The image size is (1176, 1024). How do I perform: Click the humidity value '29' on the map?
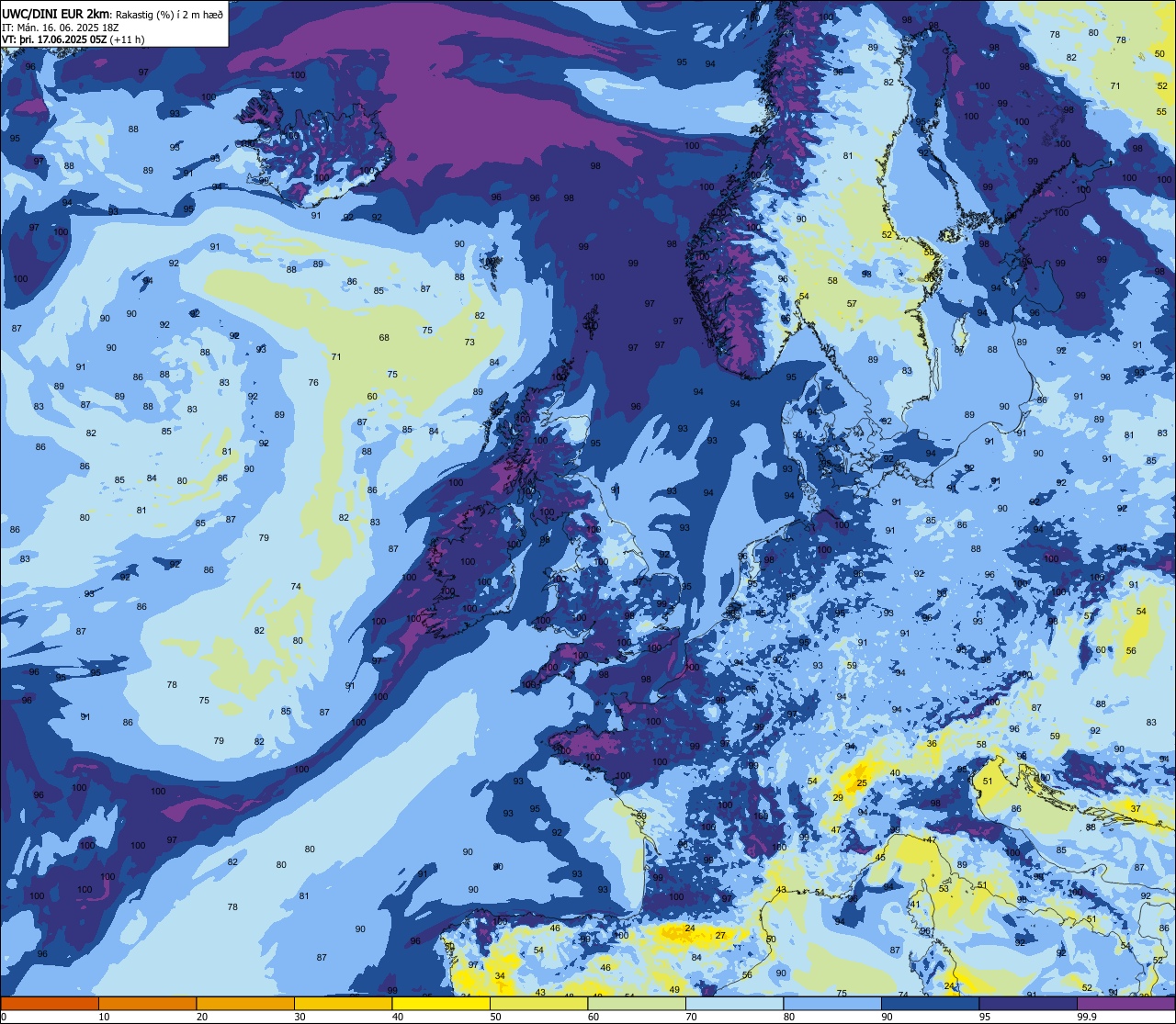pyautogui.click(x=838, y=798)
